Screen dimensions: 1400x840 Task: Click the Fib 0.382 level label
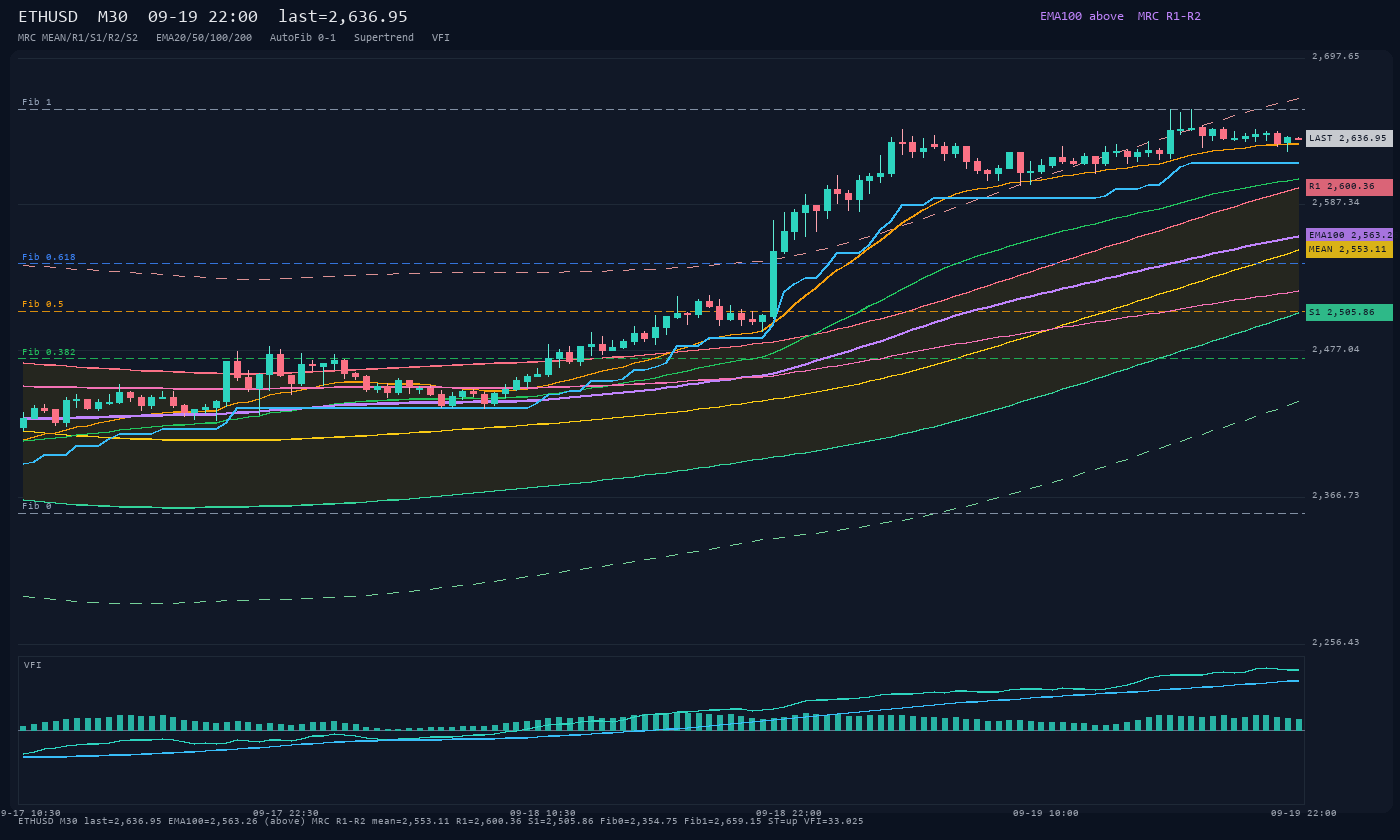click(49, 352)
